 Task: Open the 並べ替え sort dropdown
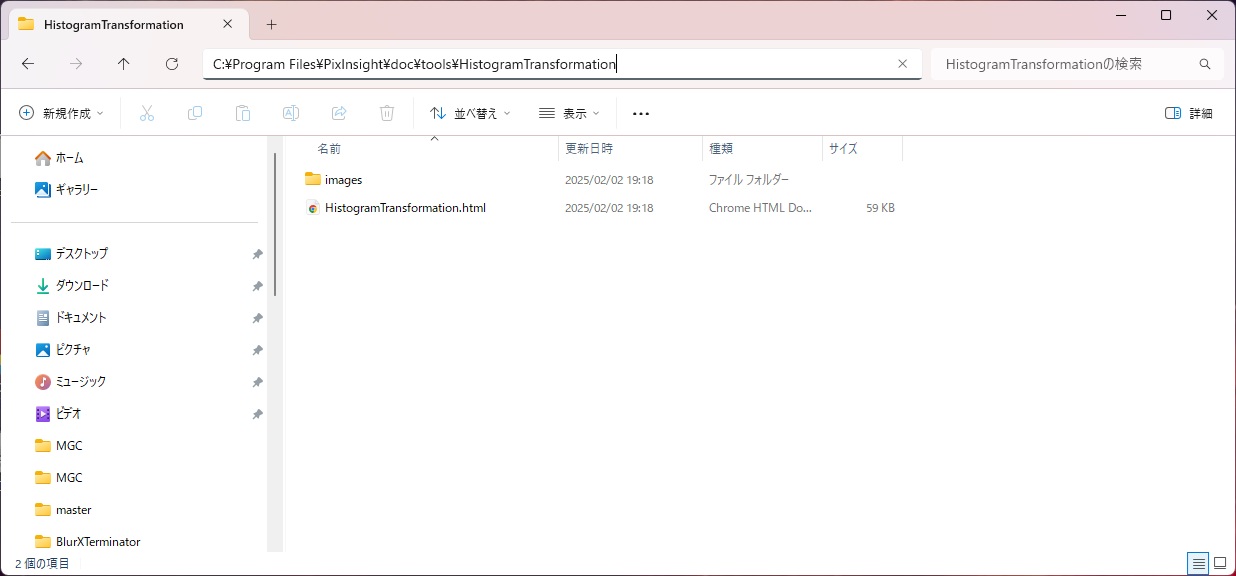click(x=470, y=113)
